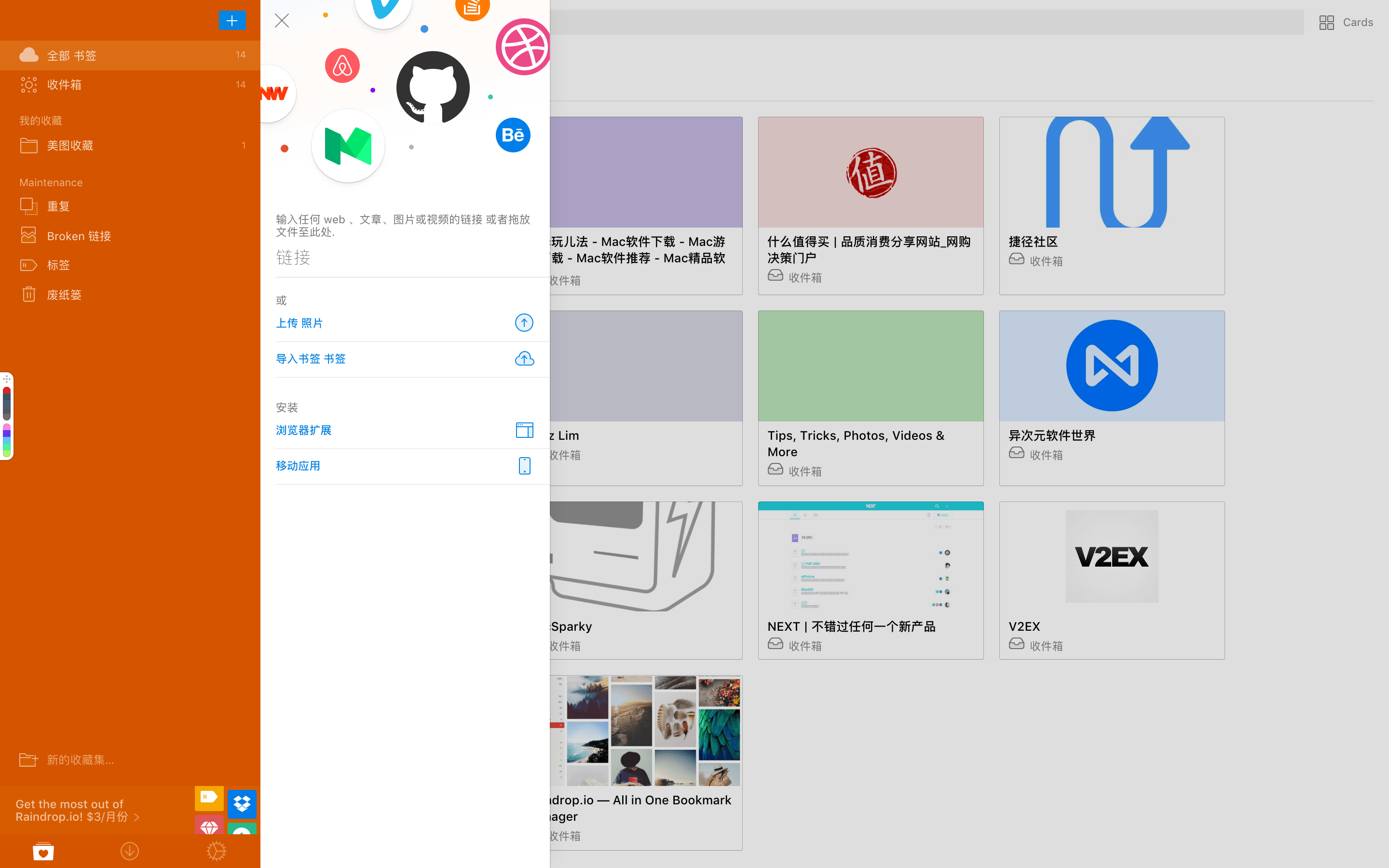Click the browser window extension icon

(524, 430)
